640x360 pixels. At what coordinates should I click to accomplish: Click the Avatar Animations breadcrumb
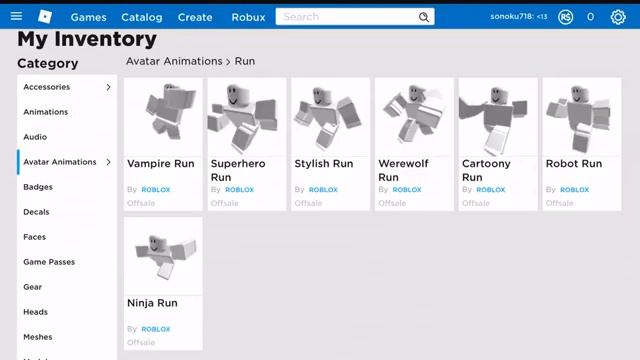tap(174, 61)
